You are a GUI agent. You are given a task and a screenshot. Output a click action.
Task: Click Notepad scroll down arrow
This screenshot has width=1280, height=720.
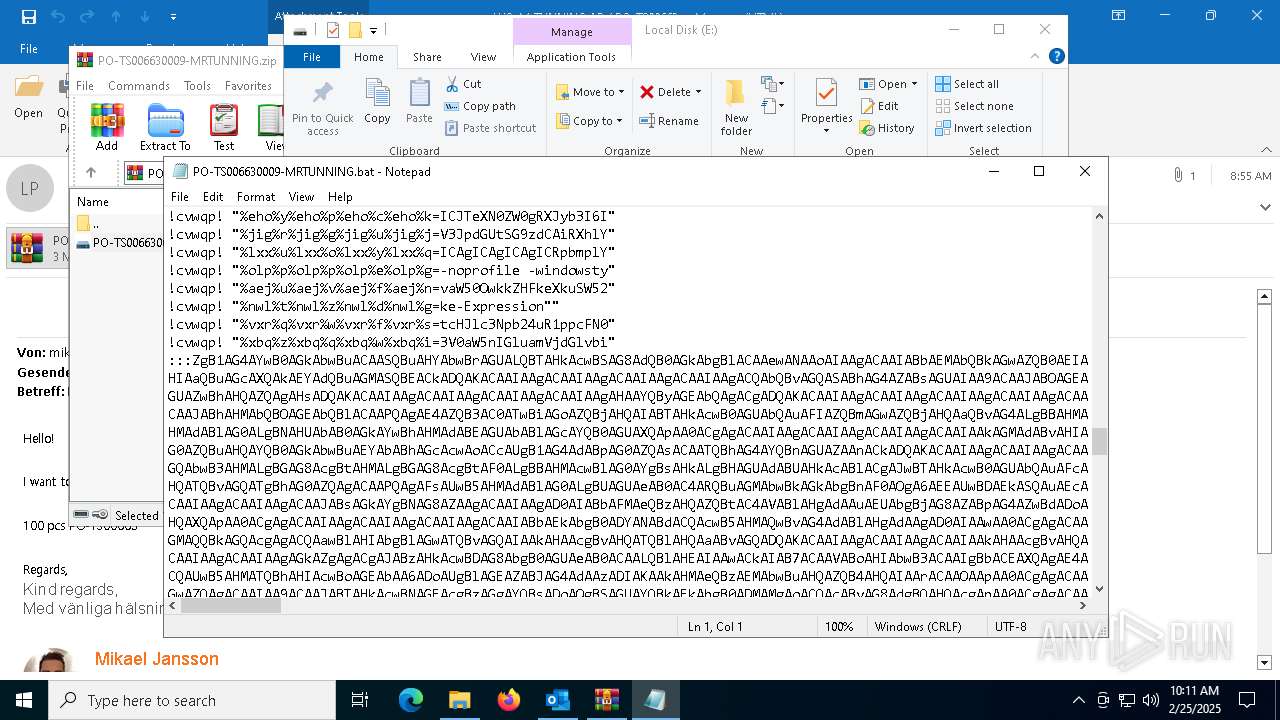click(1099, 589)
